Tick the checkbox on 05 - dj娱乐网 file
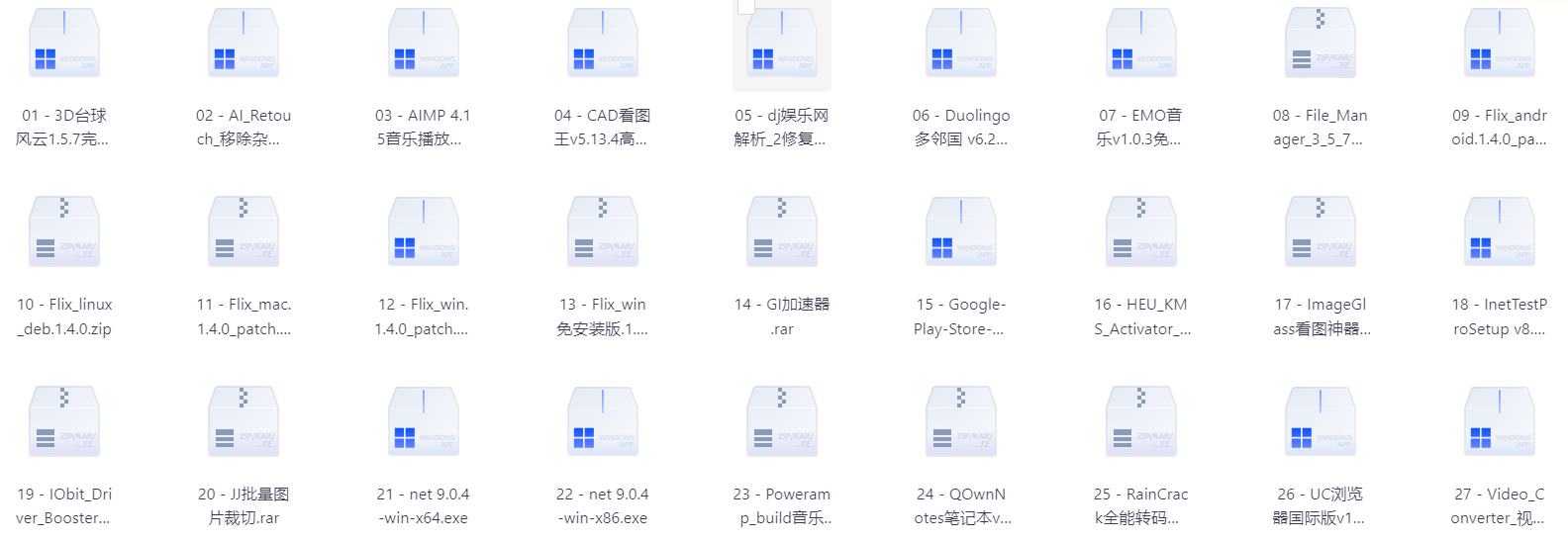1568x541 pixels. pyautogui.click(x=745, y=7)
